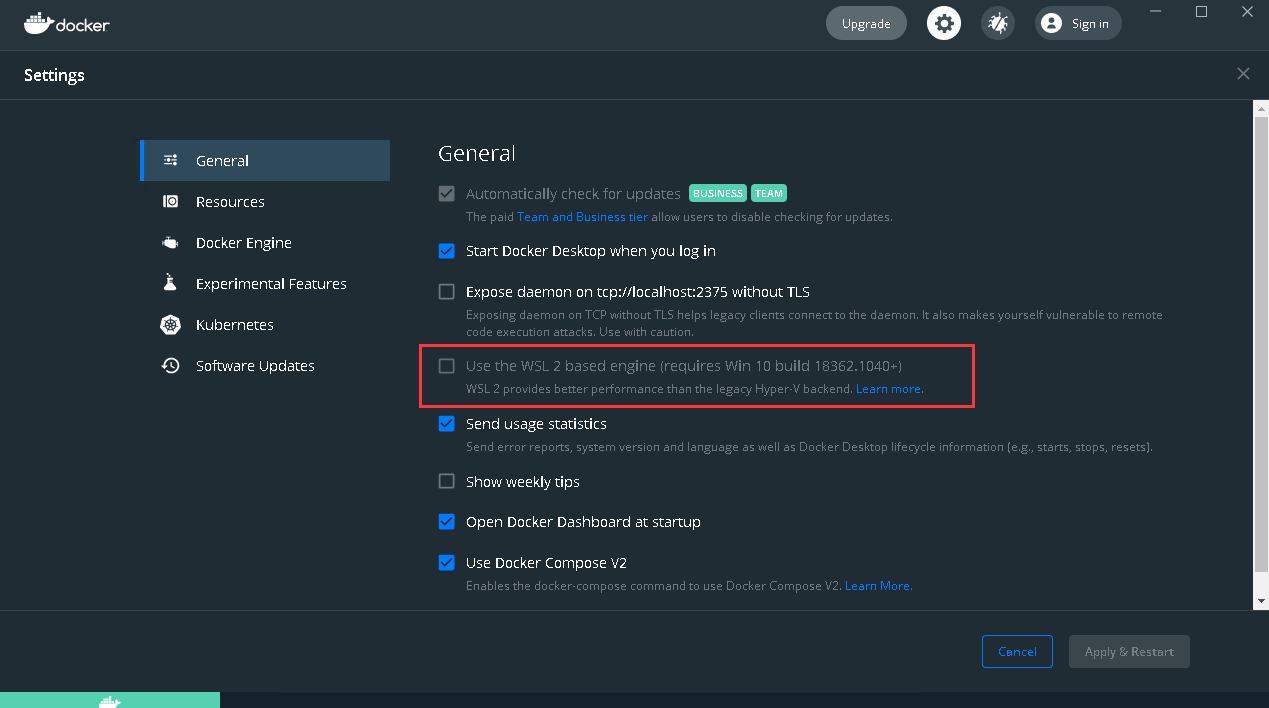Click Team and Business tier link

click(x=582, y=216)
